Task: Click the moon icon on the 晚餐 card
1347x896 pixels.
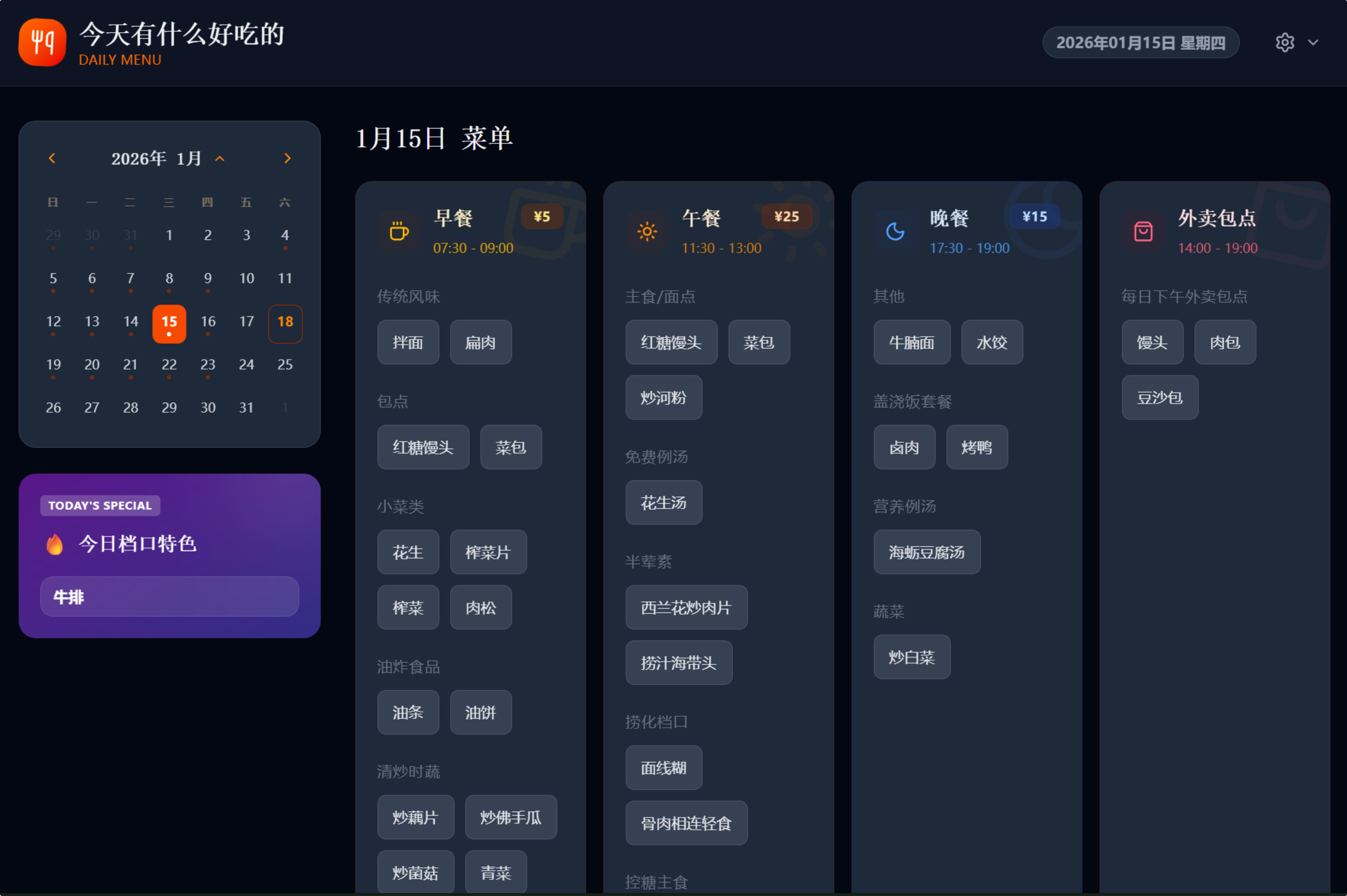Action: pyautogui.click(x=895, y=231)
